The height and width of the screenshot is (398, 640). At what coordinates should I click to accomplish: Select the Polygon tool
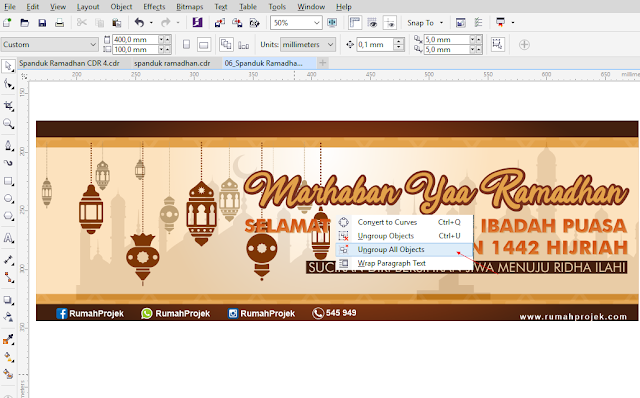pos(8,216)
